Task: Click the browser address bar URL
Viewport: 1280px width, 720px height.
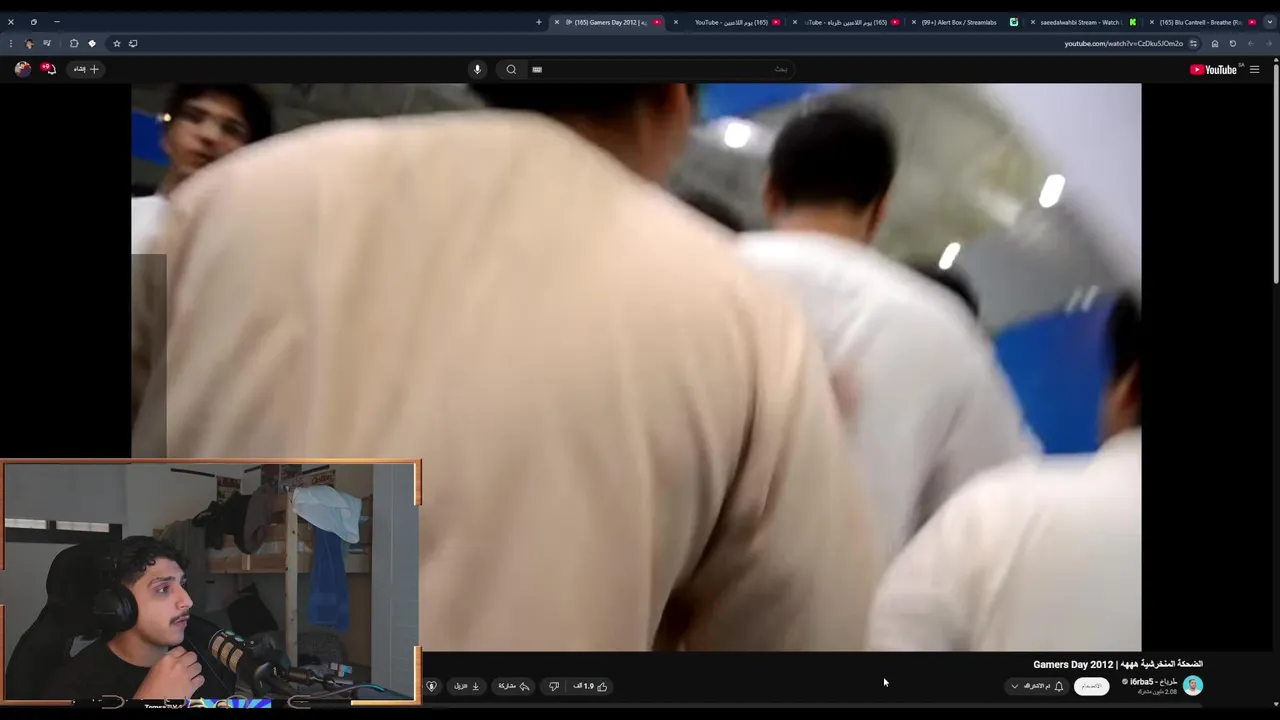Action: [1123, 44]
